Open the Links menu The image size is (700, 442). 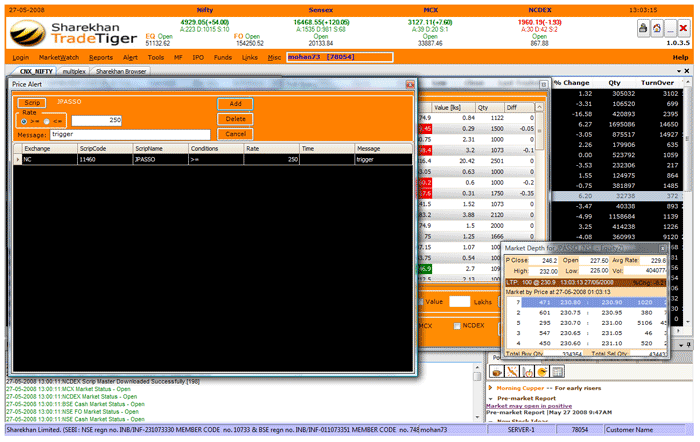coord(250,58)
